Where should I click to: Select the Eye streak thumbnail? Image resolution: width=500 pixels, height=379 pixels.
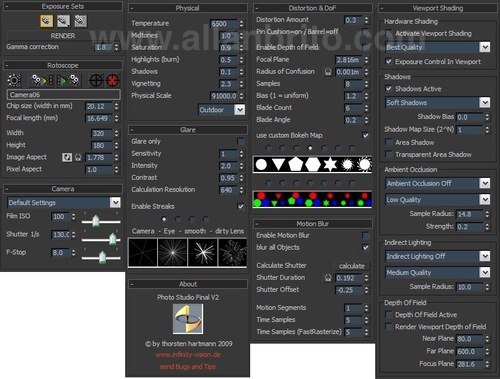coord(173,252)
